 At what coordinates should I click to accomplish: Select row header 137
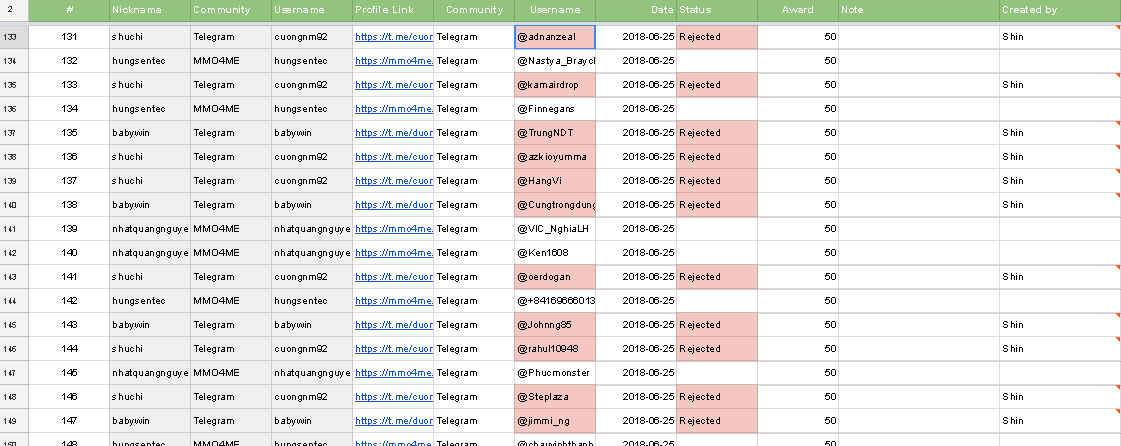11,133
